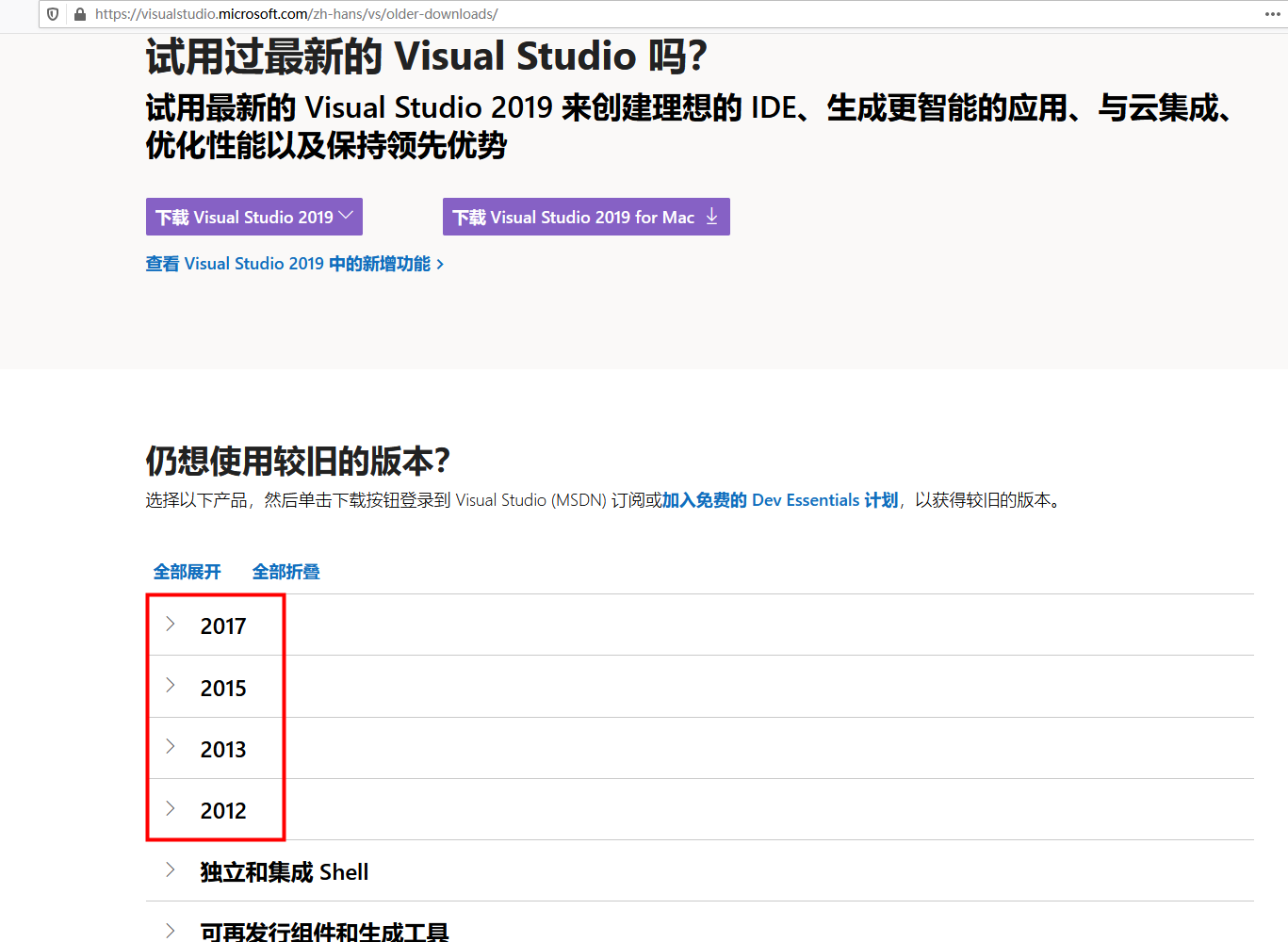
Task: Click 全部展开 to expand all sections
Action: [187, 572]
